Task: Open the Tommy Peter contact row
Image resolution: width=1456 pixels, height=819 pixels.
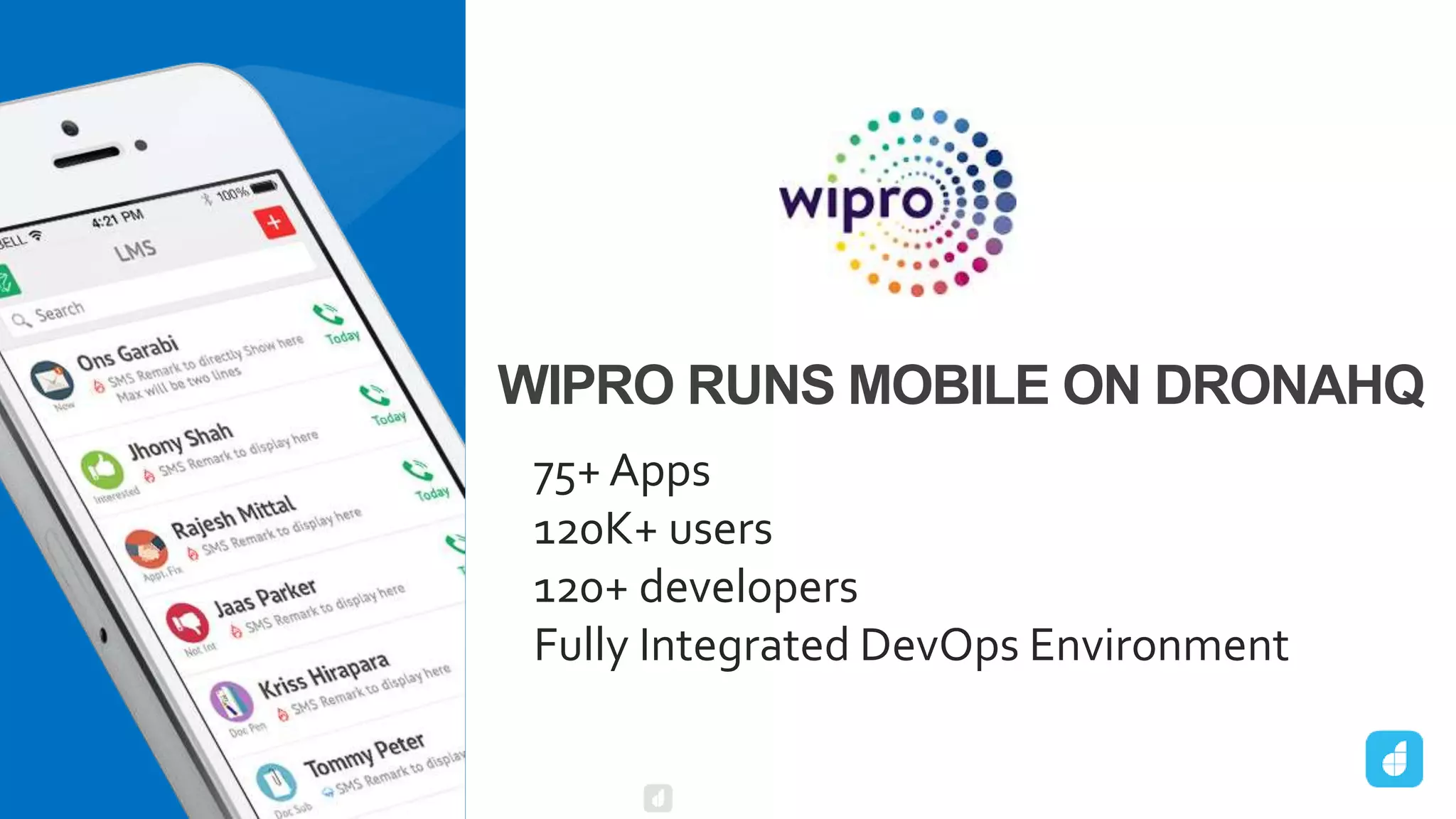Action: 363,768
